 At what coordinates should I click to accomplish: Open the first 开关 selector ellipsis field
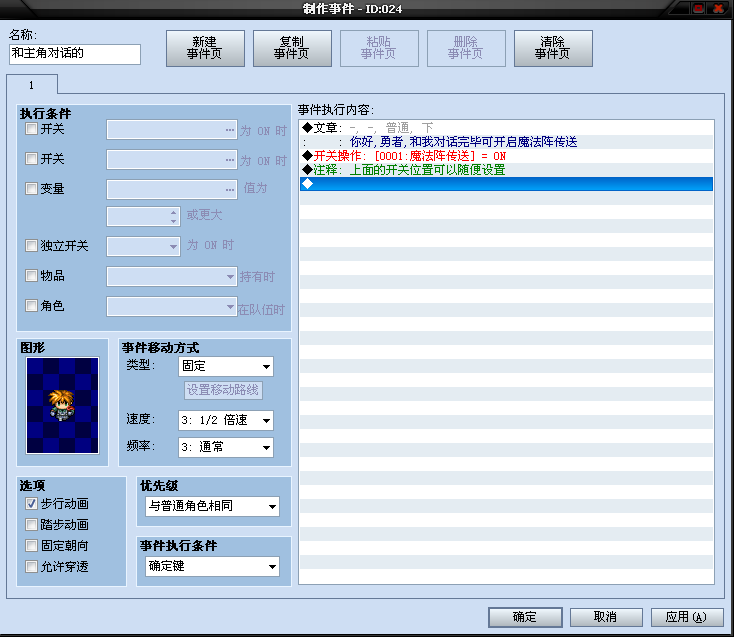click(172, 130)
